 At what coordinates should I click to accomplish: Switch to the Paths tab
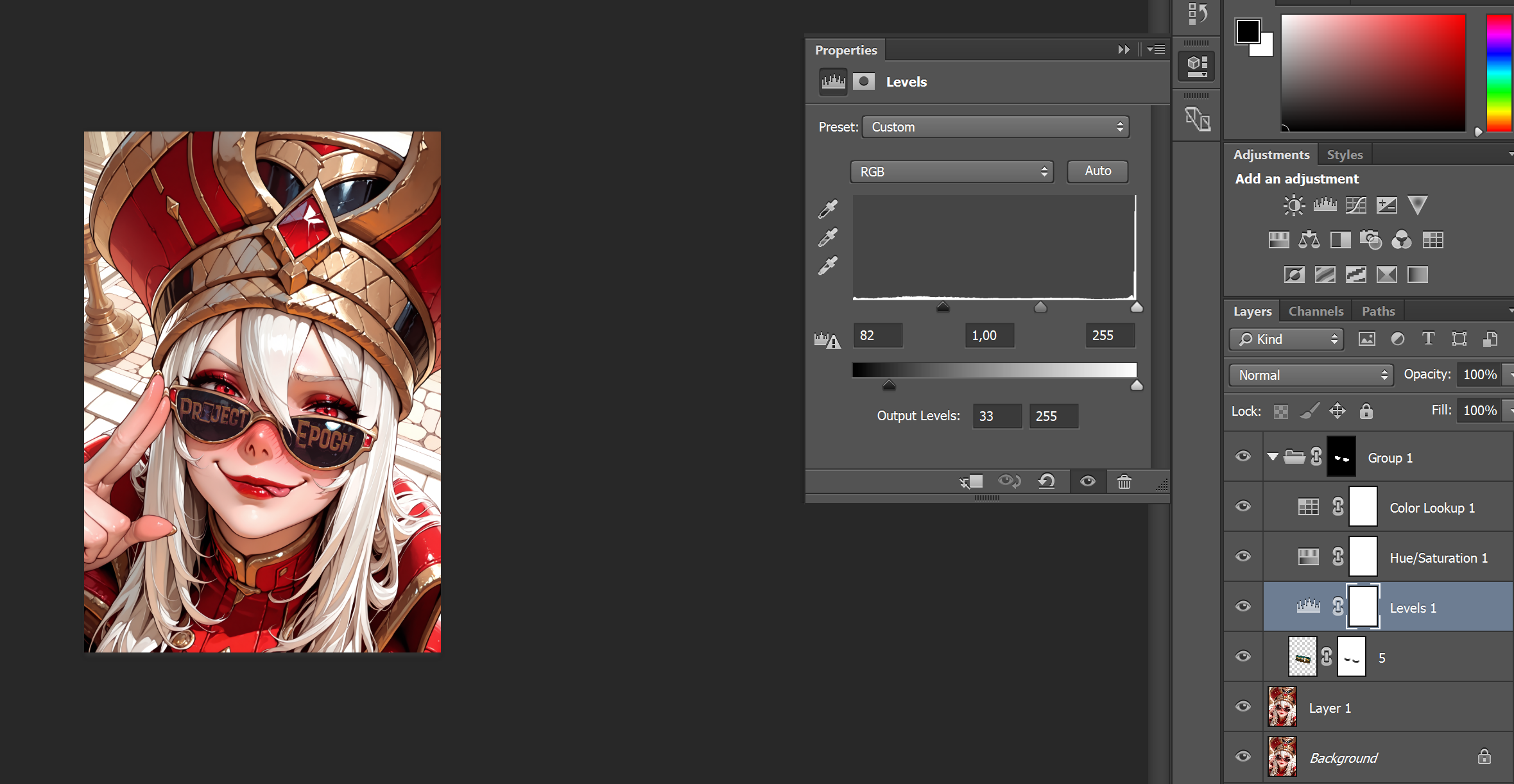(1378, 311)
